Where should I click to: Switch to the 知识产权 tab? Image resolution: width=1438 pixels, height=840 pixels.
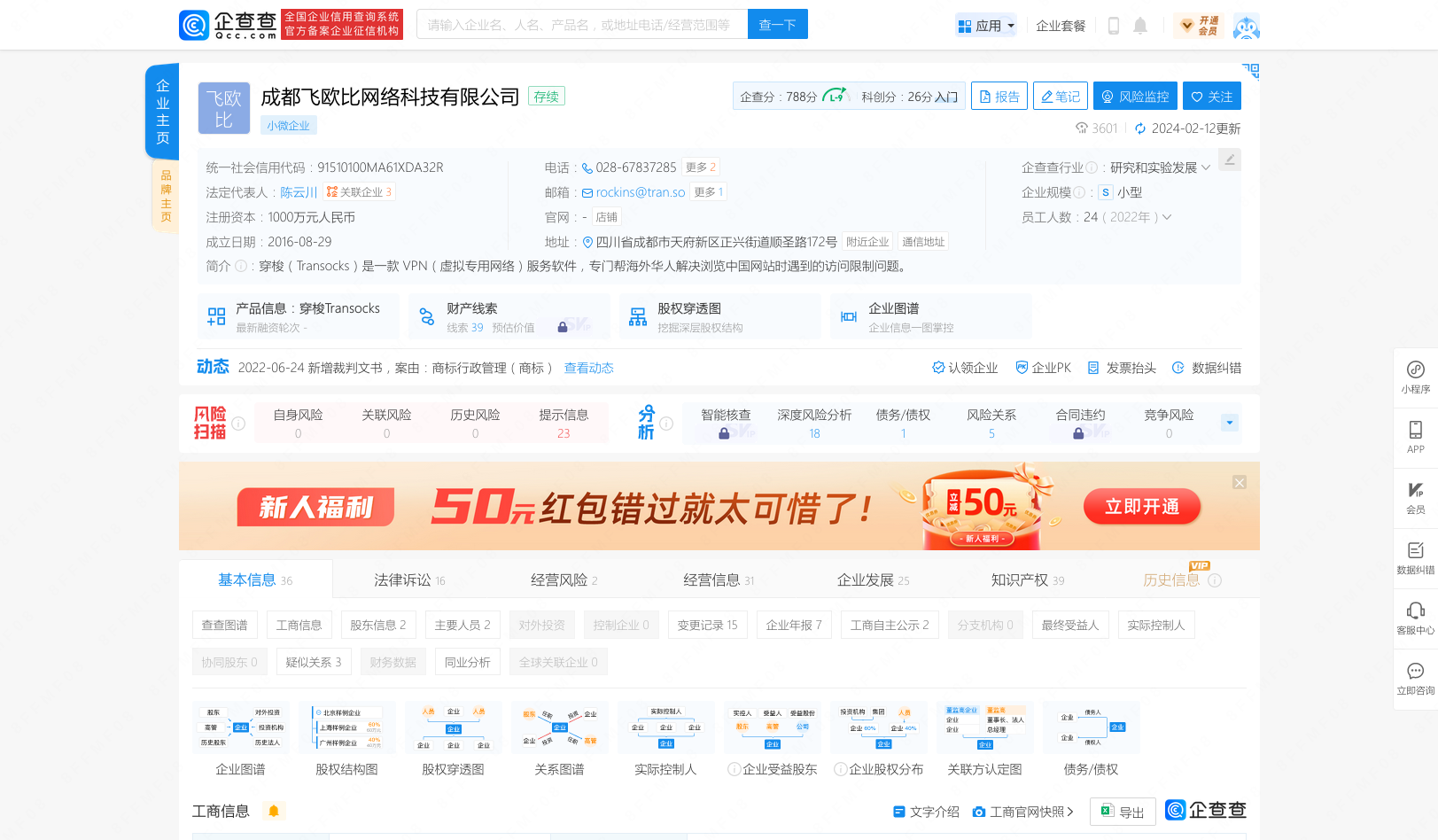pyautogui.click(x=1027, y=579)
